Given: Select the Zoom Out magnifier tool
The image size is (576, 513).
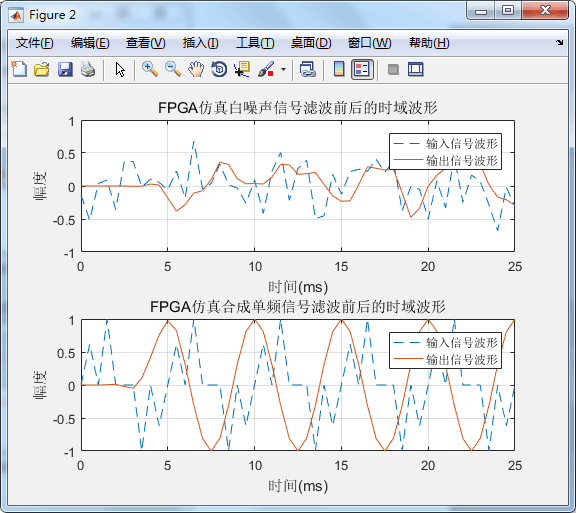Looking at the screenshot, I should tap(173, 69).
